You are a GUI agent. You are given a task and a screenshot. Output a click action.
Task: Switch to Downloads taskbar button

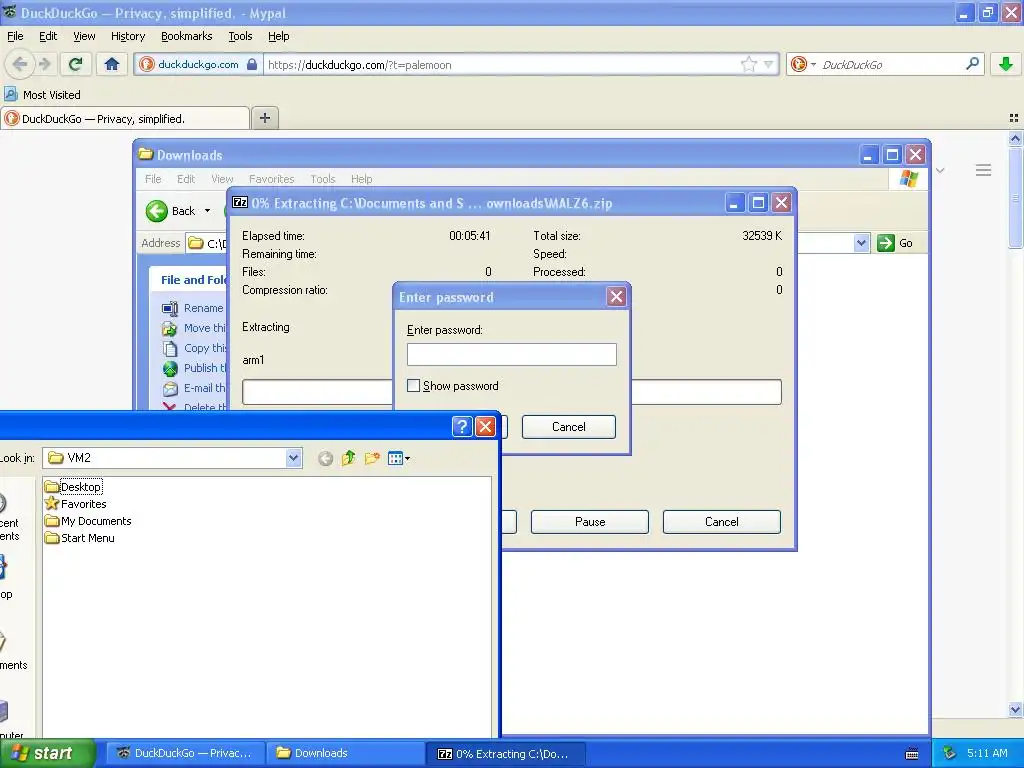point(345,753)
